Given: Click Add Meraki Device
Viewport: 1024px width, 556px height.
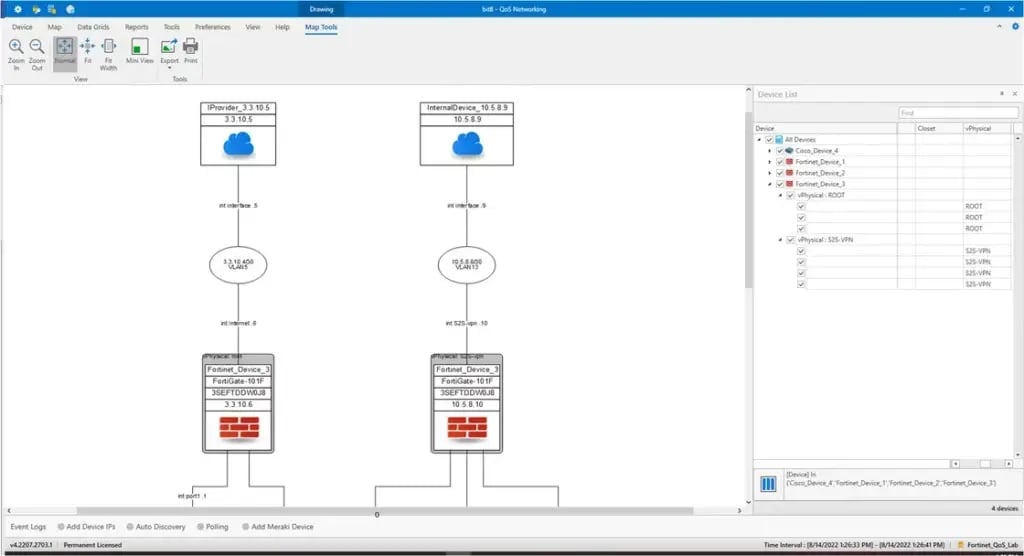Looking at the screenshot, I should coord(278,527).
